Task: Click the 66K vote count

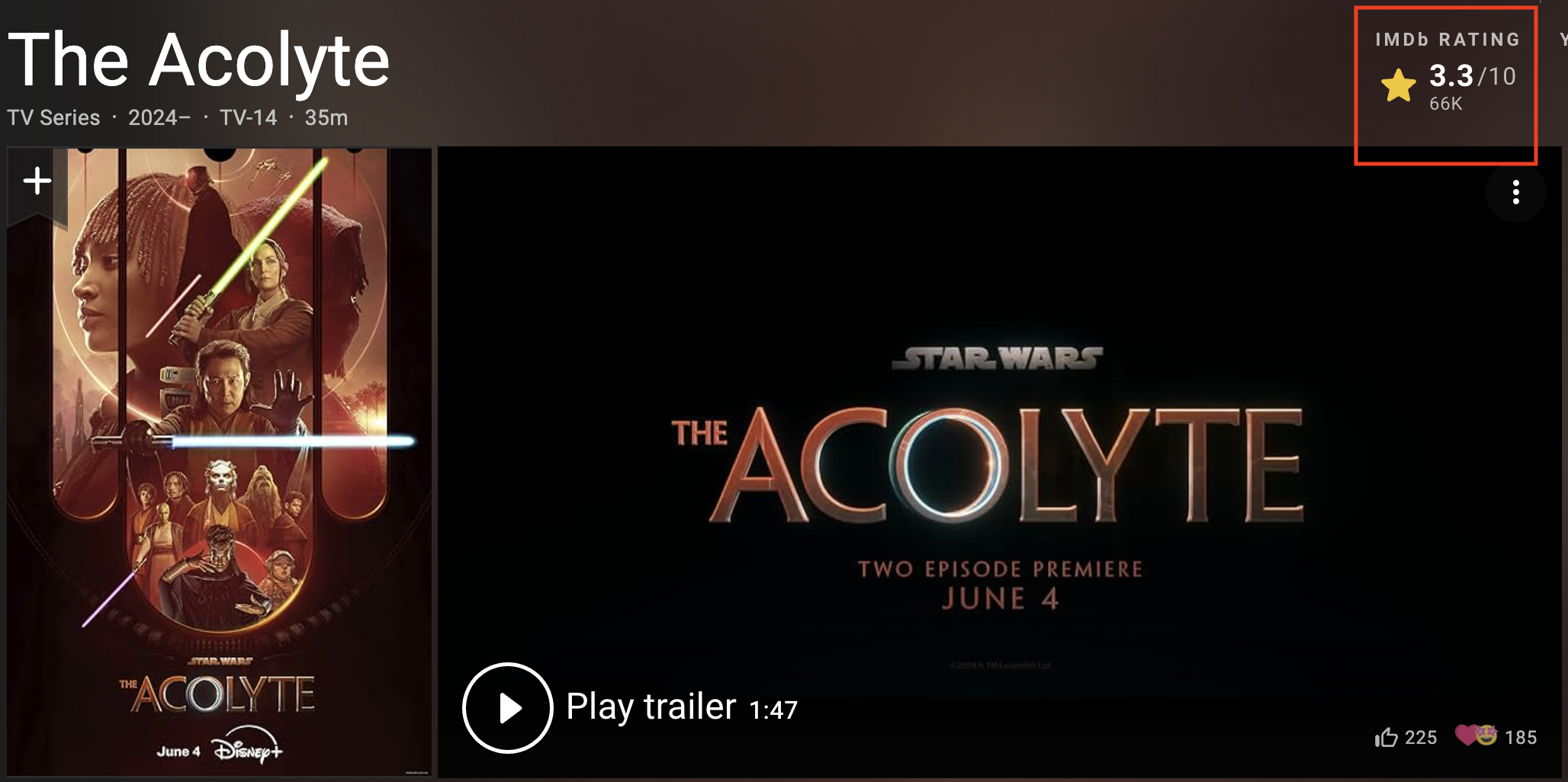Action: pyautogui.click(x=1445, y=104)
